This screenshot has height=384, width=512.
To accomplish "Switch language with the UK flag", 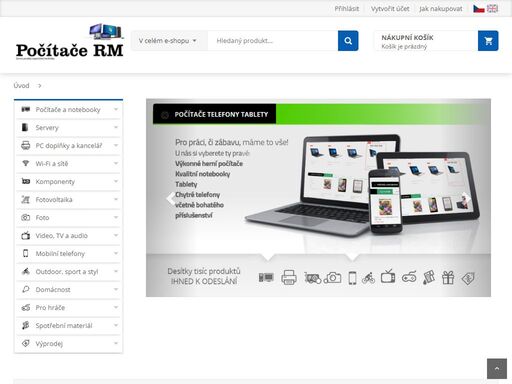I will click(492, 9).
